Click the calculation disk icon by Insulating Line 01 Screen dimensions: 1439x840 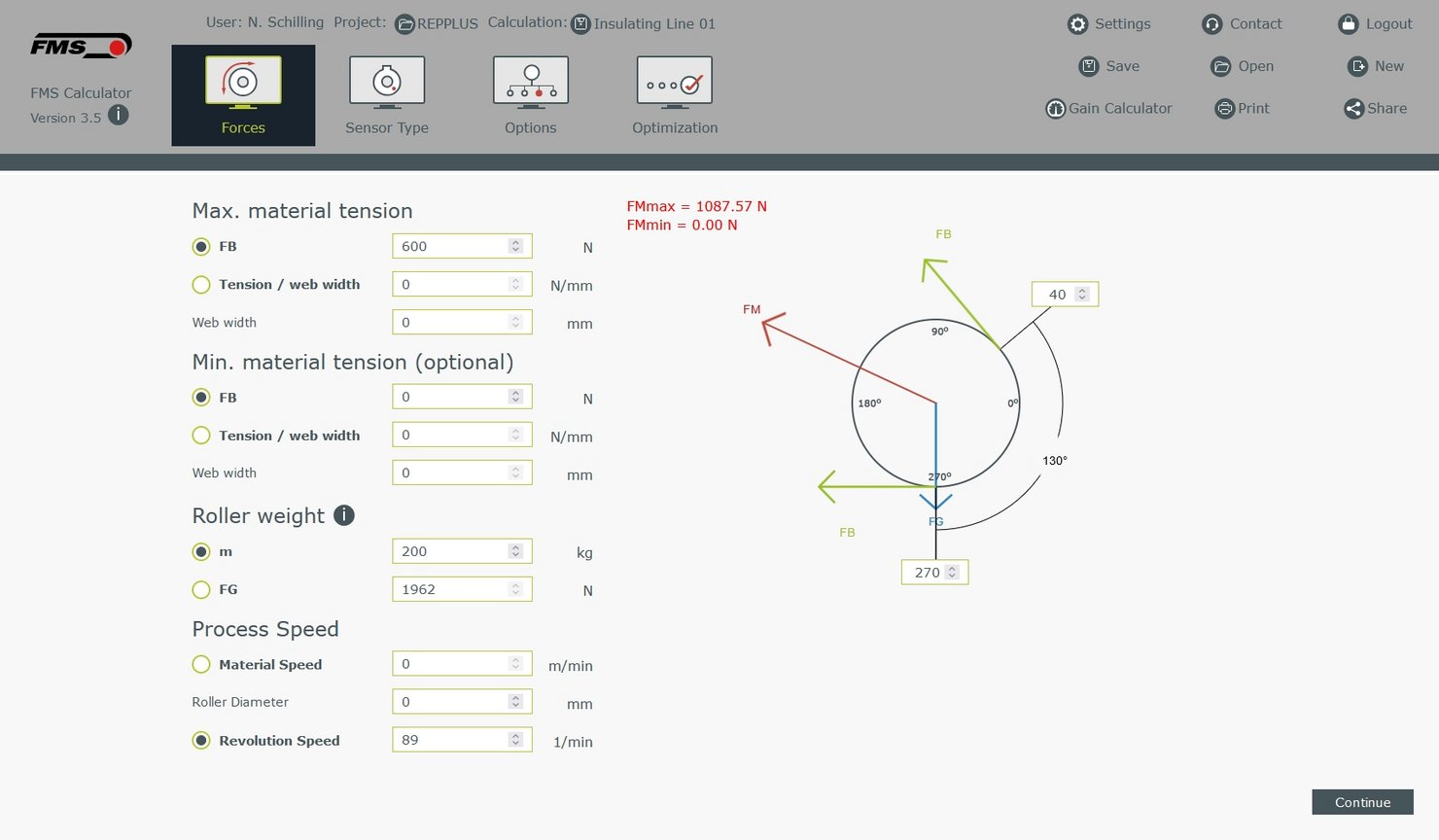(580, 24)
